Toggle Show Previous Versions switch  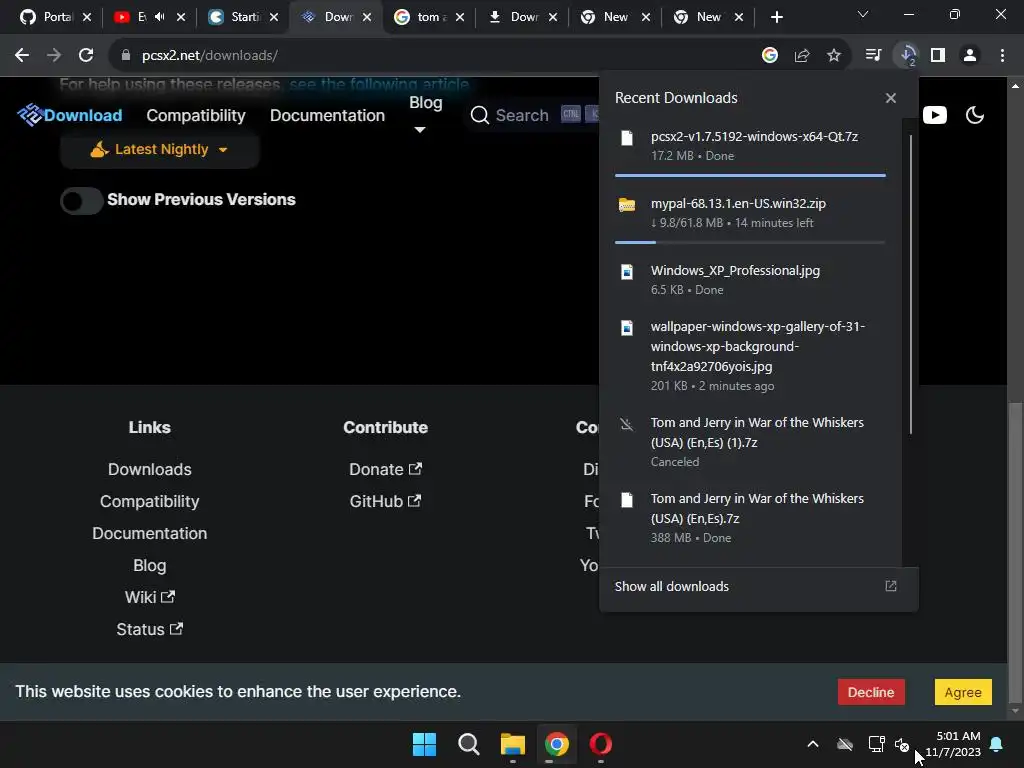(81, 200)
